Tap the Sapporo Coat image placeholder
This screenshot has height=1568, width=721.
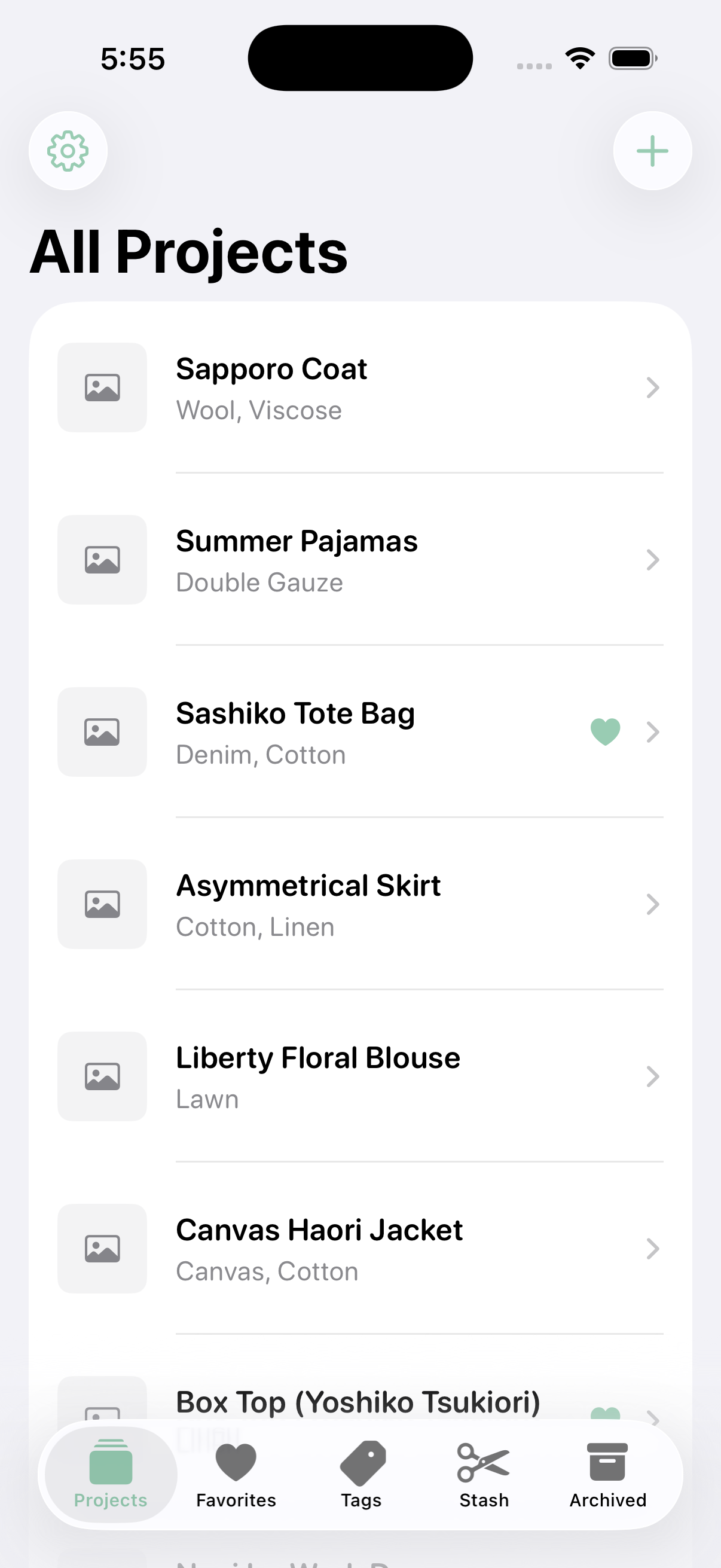point(102,388)
